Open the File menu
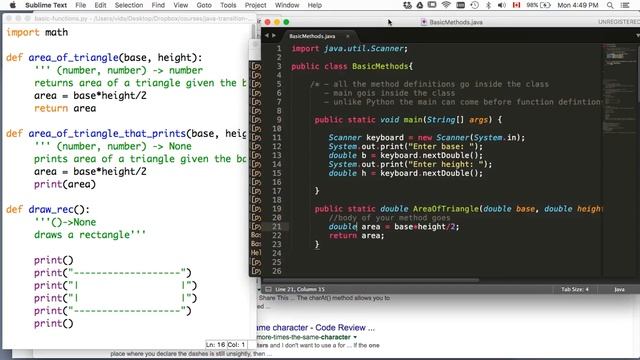The image size is (640, 360). [81, 5]
